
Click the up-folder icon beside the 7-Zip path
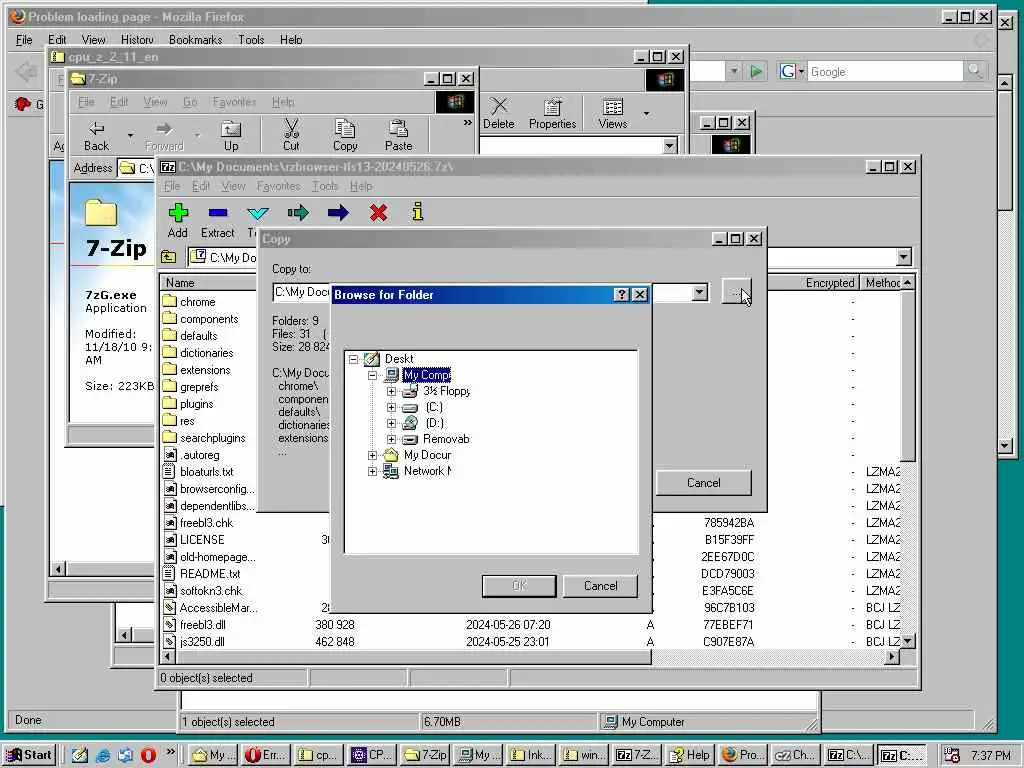[x=168, y=257]
